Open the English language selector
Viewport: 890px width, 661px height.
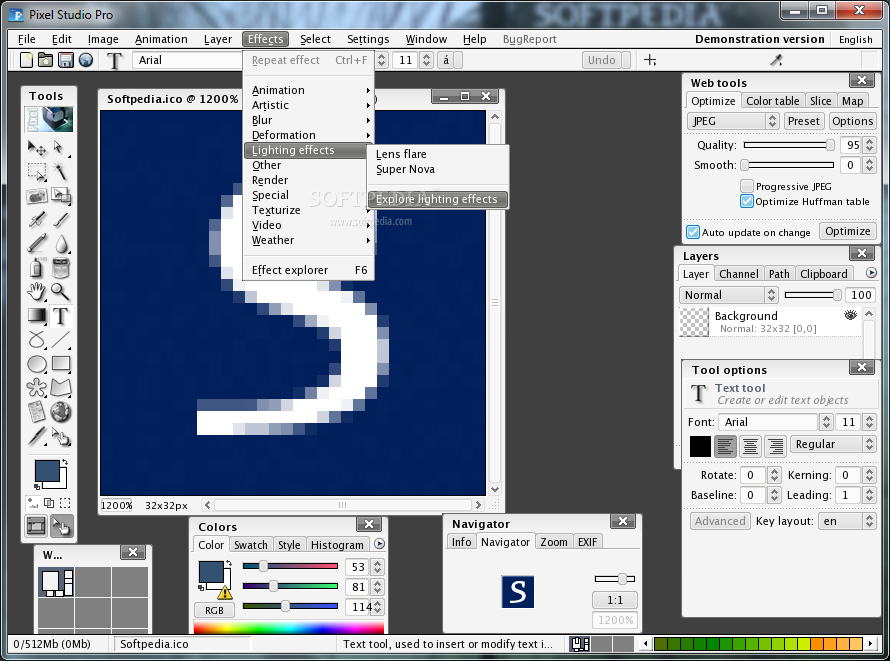(855, 40)
